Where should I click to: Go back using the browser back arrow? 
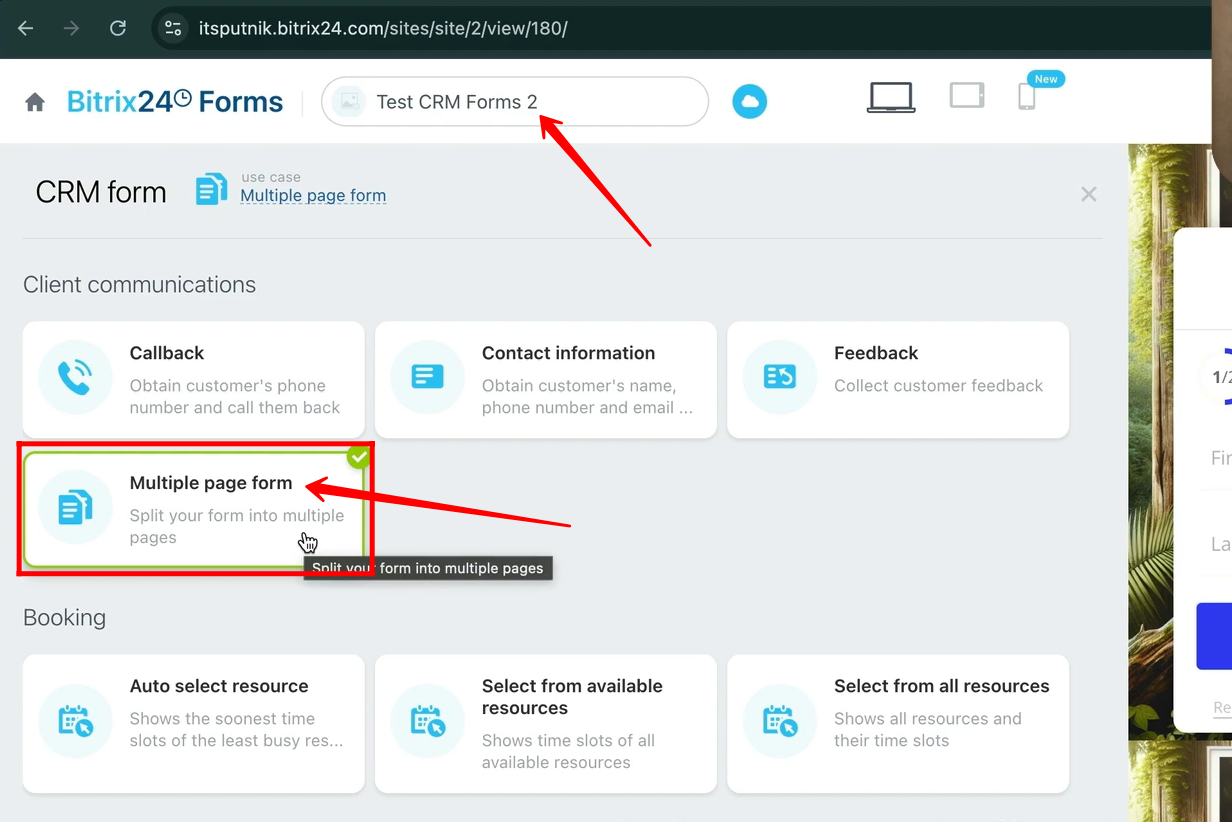(26, 28)
